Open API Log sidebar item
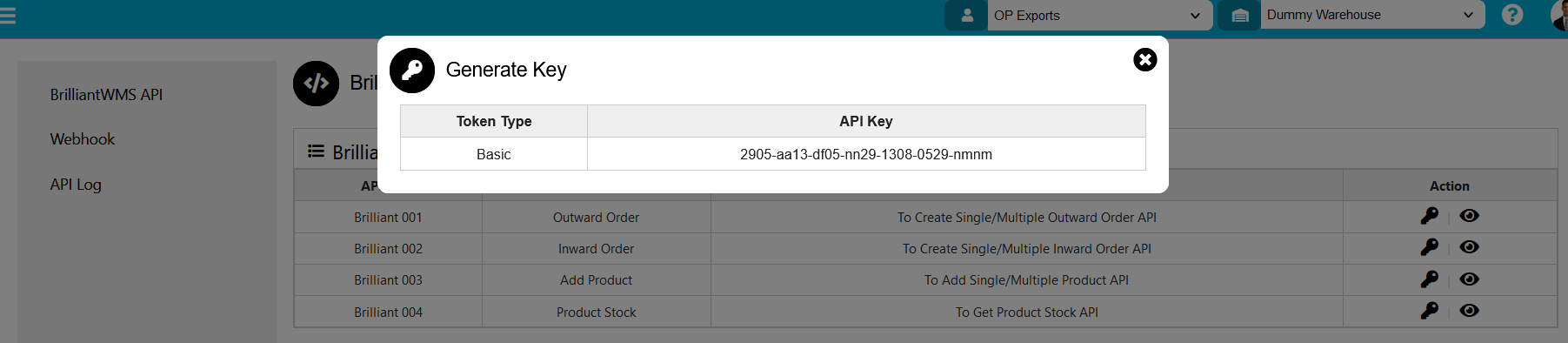Viewport: 1568px width, 343px height. click(x=76, y=185)
